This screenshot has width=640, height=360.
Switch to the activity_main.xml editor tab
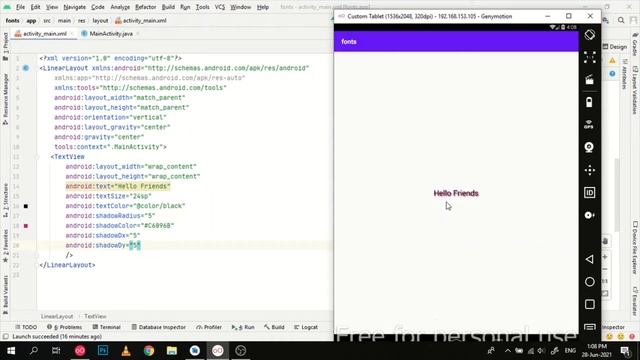pos(44,33)
